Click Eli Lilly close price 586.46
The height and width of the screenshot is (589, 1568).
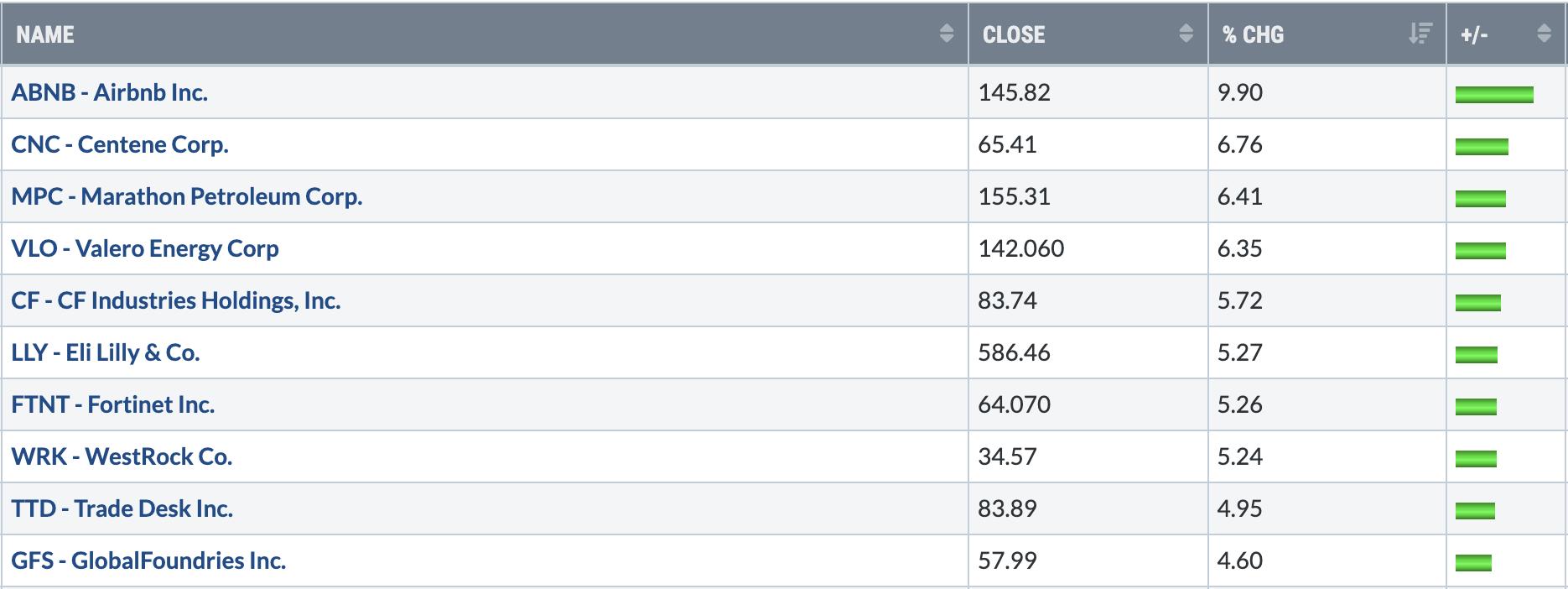pos(1014,352)
